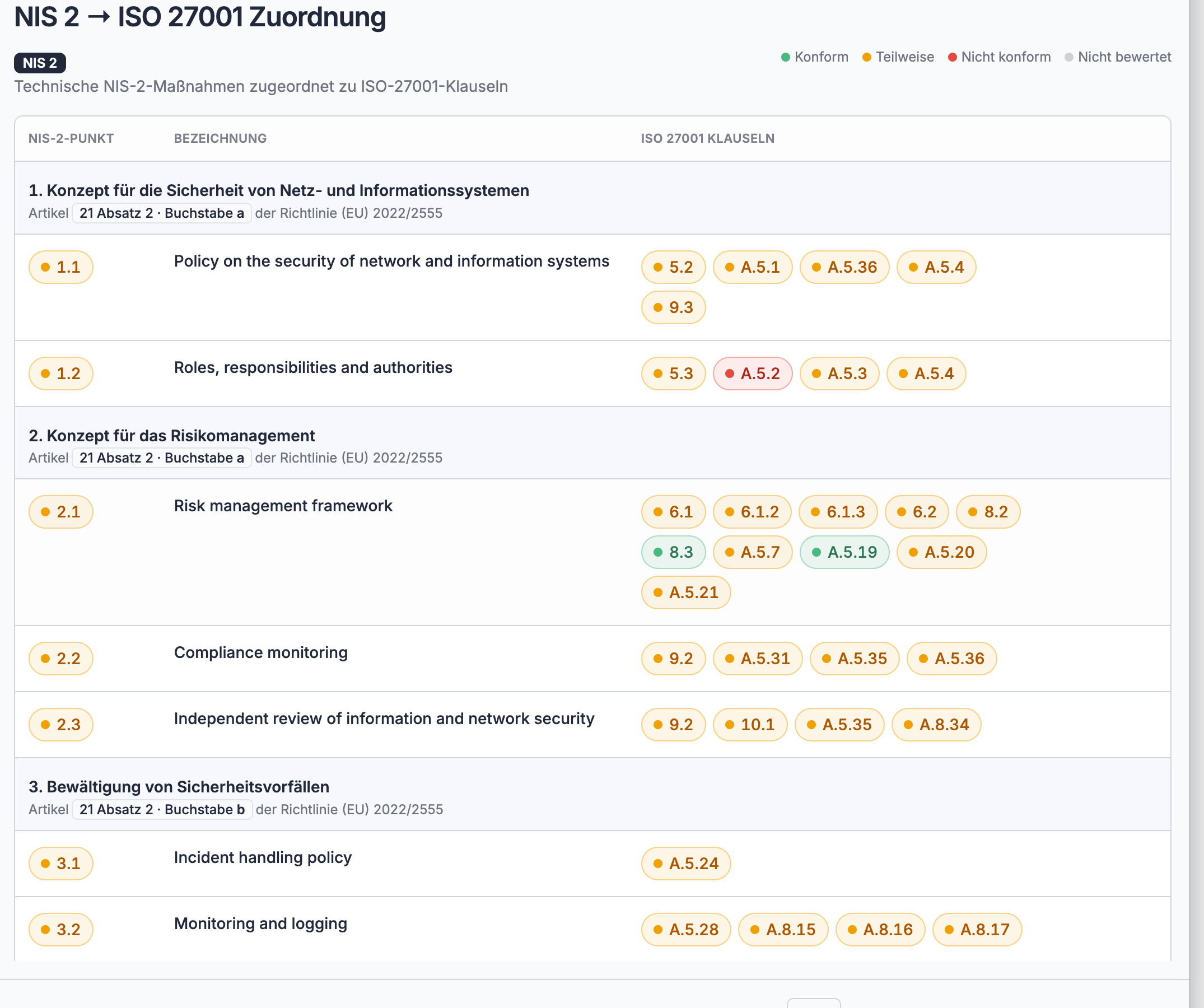The height and width of the screenshot is (1008, 1204).
Task: Click 'Independent review of information' text
Action: 384,719
